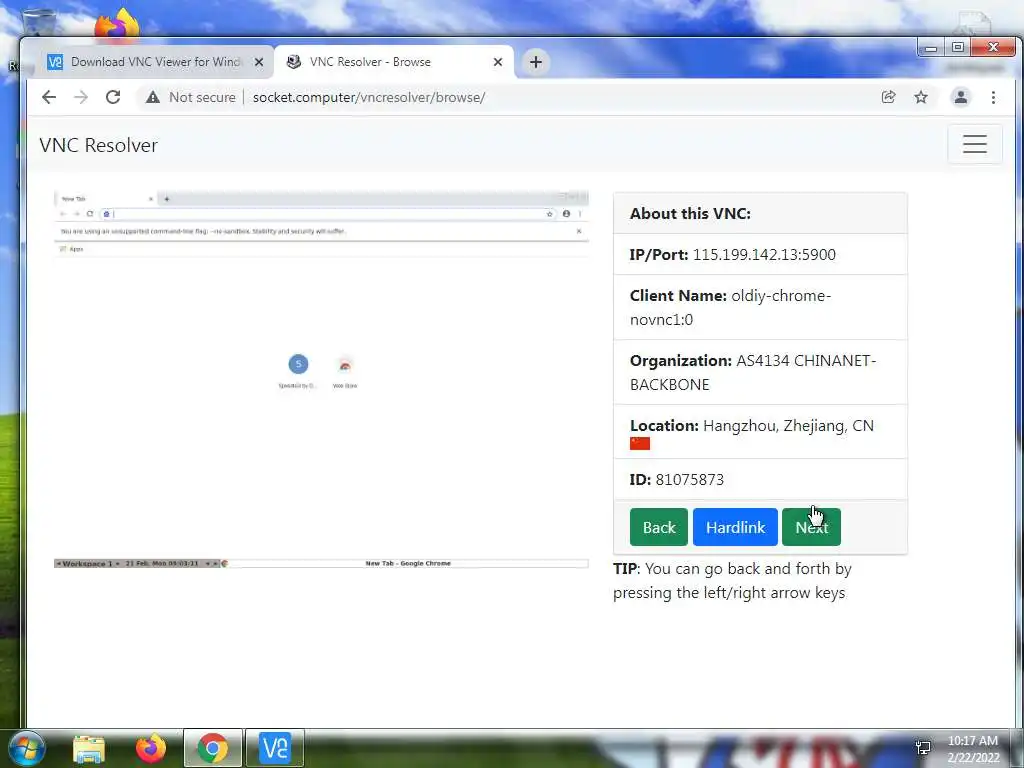Open the Recycle Bin desktop icon
This screenshot has height=768, width=1024.
pyautogui.click(x=39, y=21)
